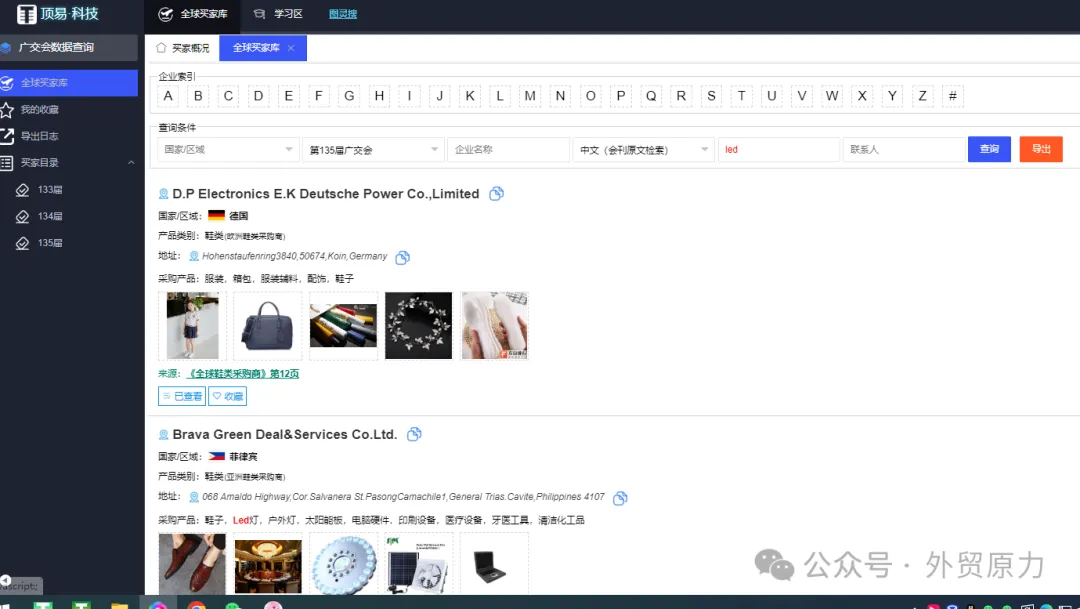Open the brown leather shoes thumbnail

192,564
